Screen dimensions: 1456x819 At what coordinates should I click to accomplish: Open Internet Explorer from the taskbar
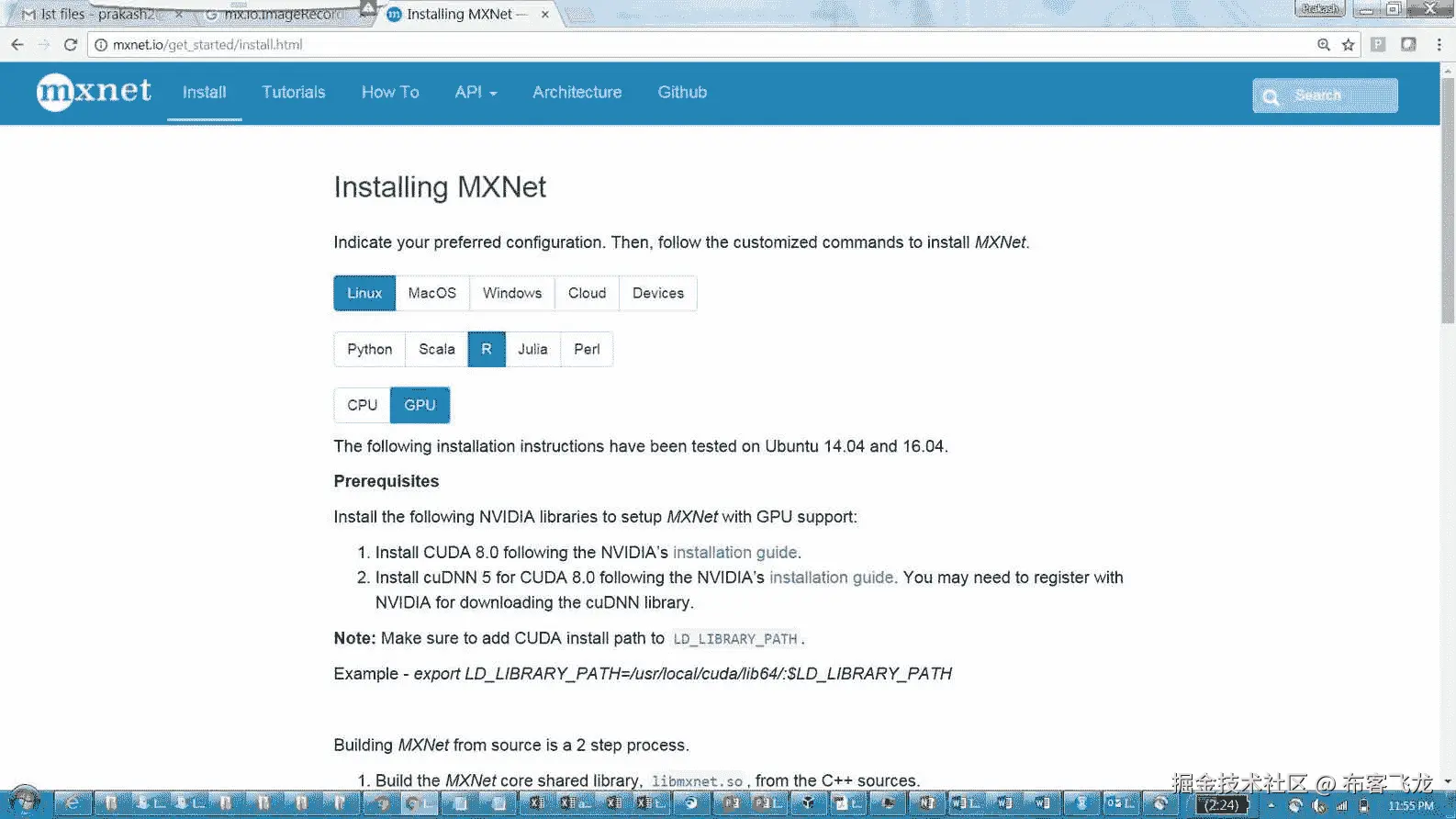72,803
